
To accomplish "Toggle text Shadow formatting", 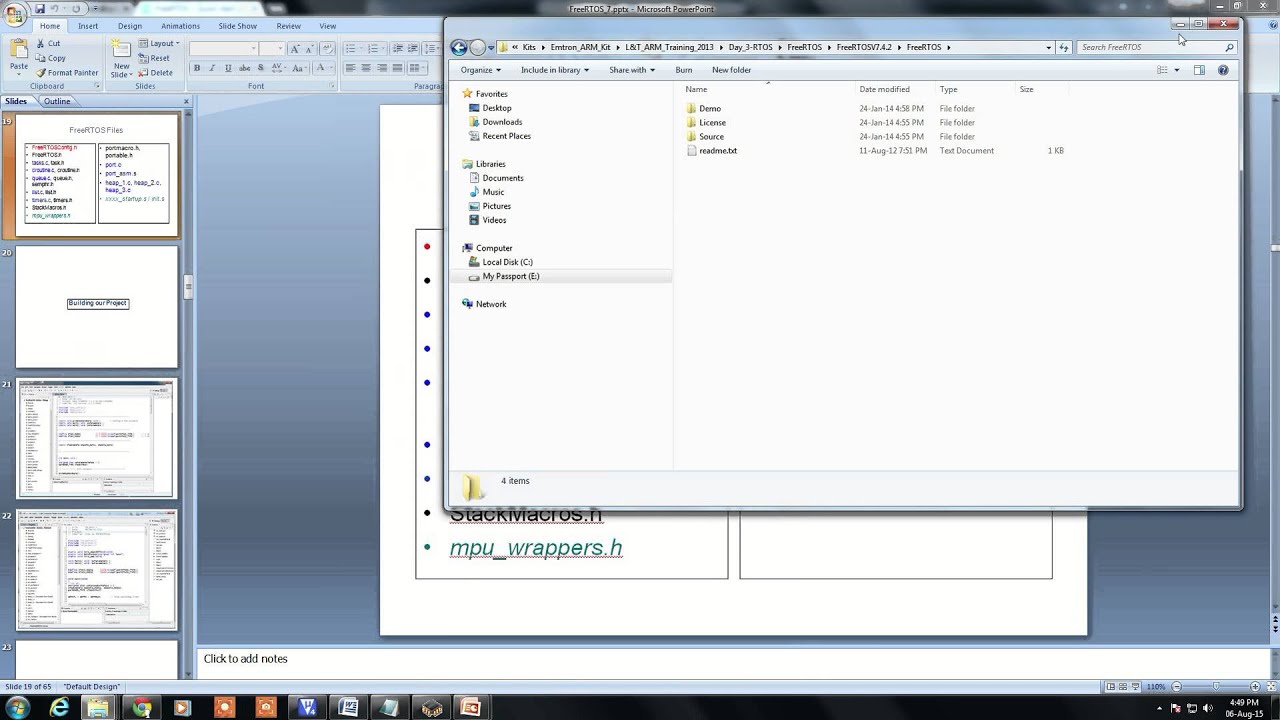I will click(x=260, y=68).
